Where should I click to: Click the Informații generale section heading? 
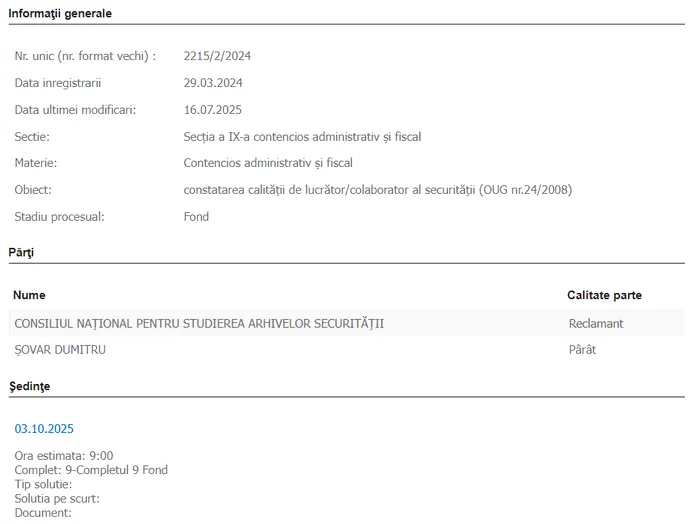click(x=60, y=13)
